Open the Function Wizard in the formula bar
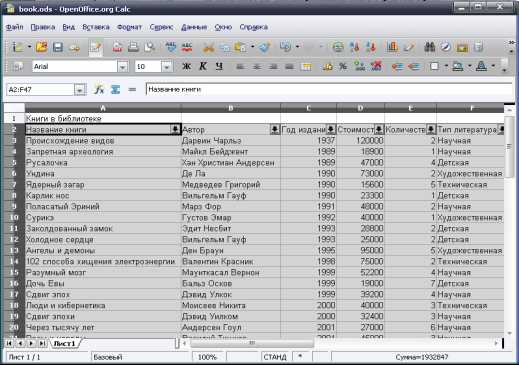Viewport: 519px width, 365px height. pos(99,89)
